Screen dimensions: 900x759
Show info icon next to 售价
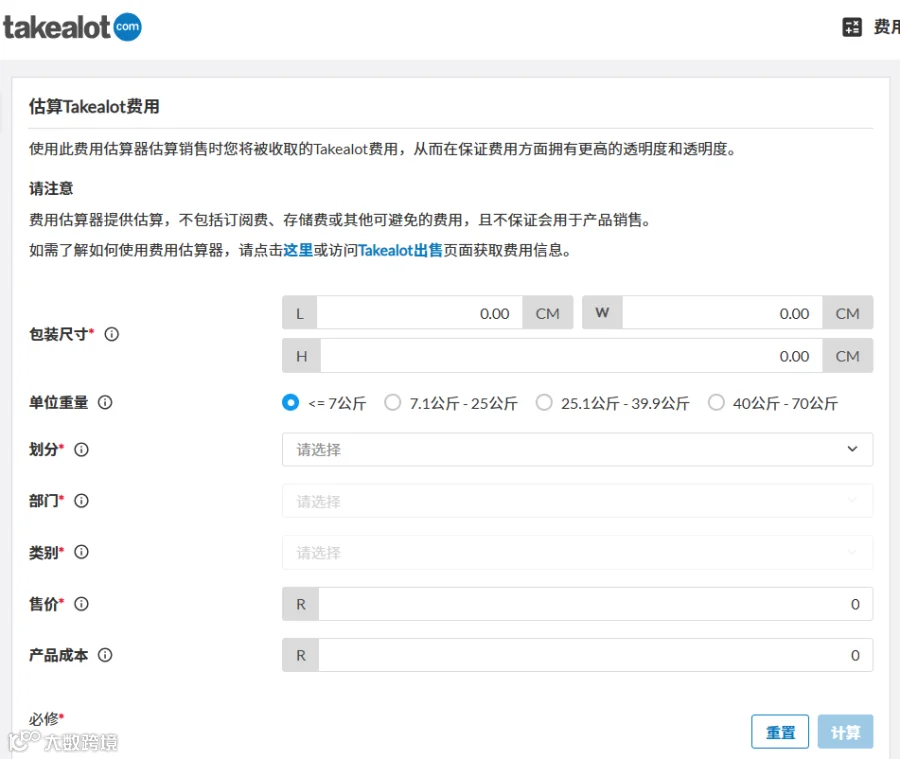coord(82,603)
